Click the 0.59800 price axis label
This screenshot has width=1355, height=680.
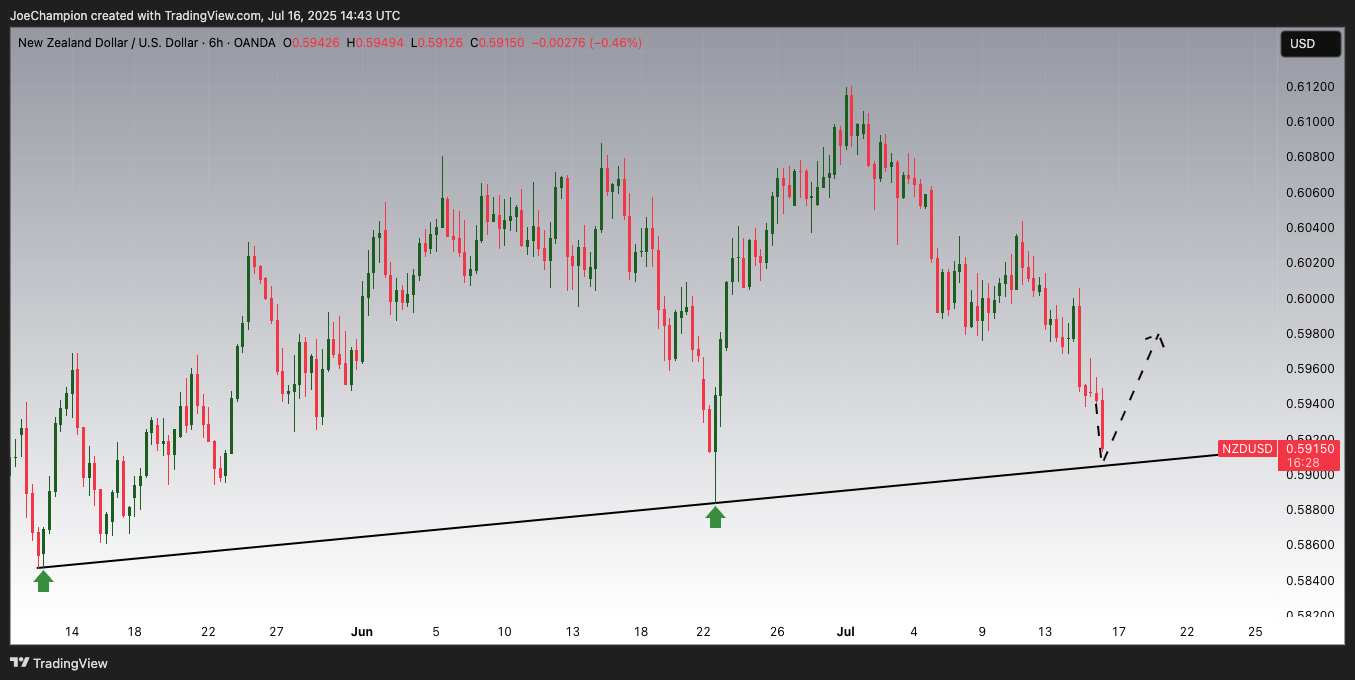point(1308,333)
